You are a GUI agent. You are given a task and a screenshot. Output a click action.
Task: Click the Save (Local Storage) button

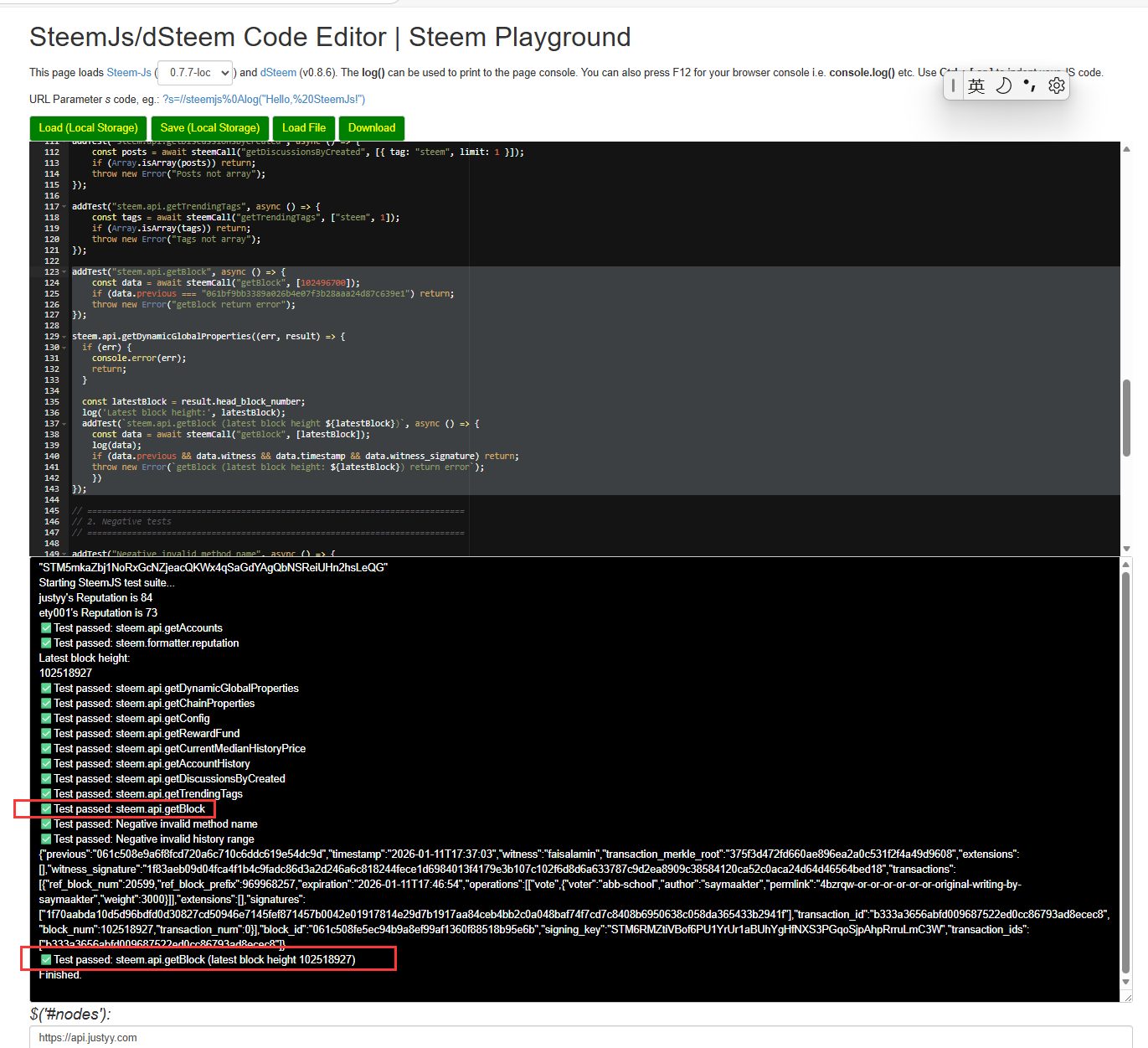(x=210, y=128)
